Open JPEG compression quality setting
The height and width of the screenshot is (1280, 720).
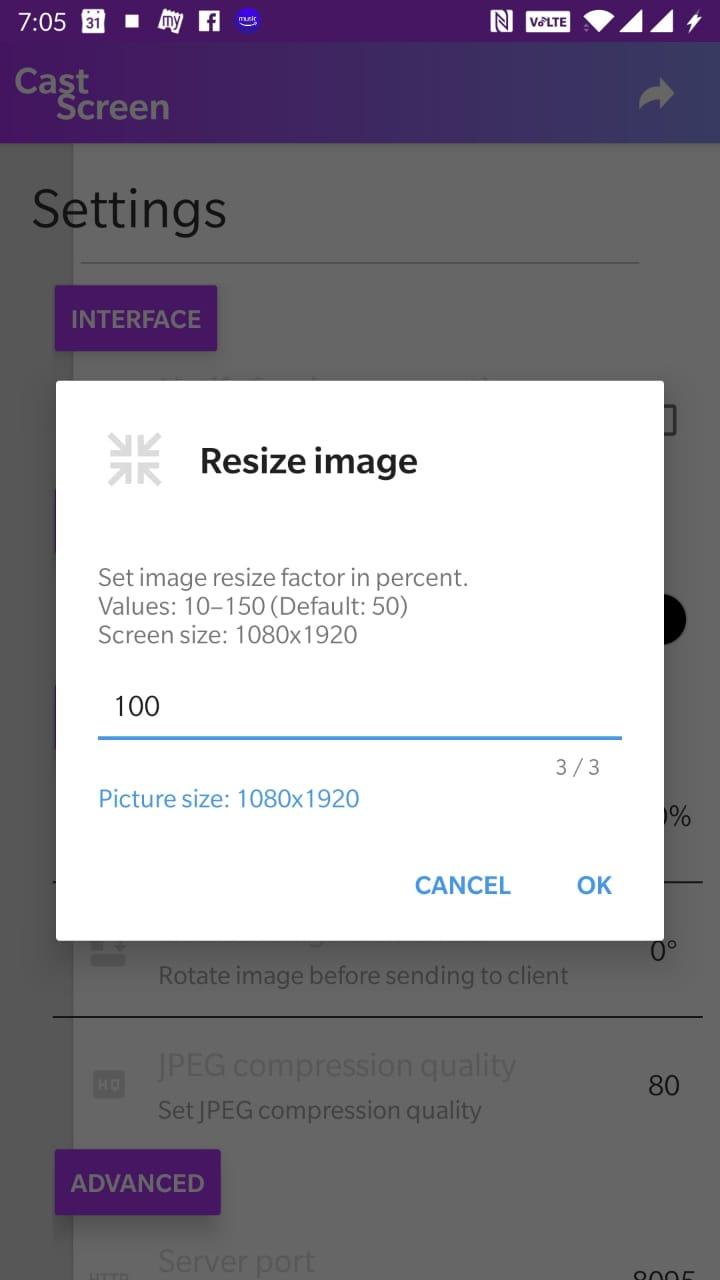(x=378, y=1085)
